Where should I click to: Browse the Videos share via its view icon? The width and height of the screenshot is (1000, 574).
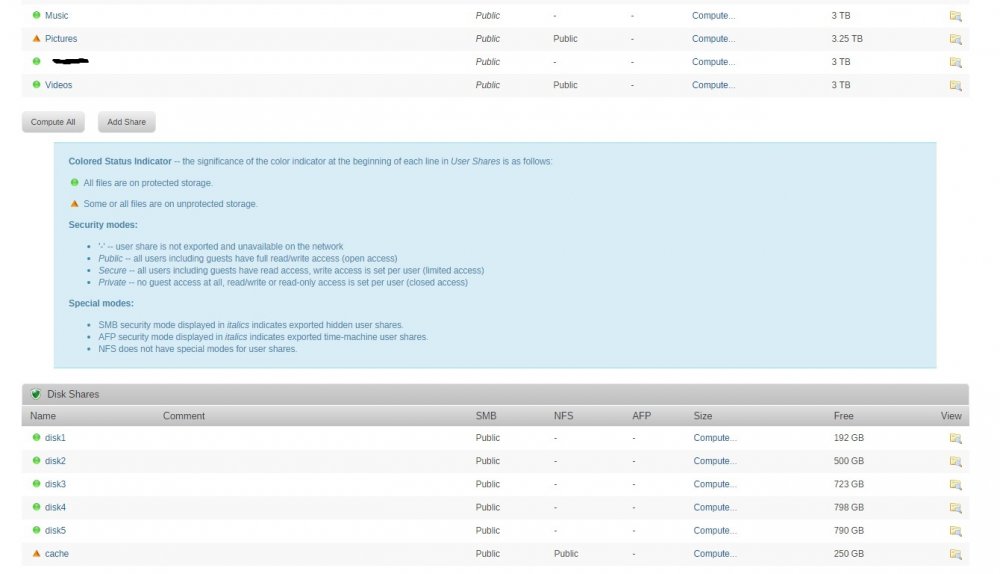point(955,85)
